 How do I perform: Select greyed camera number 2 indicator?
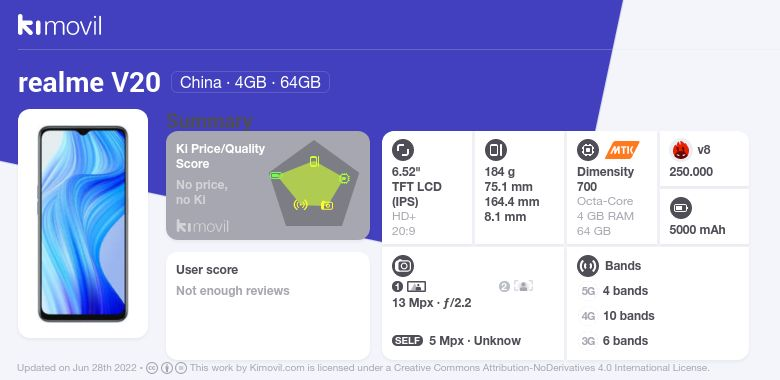click(x=516, y=286)
